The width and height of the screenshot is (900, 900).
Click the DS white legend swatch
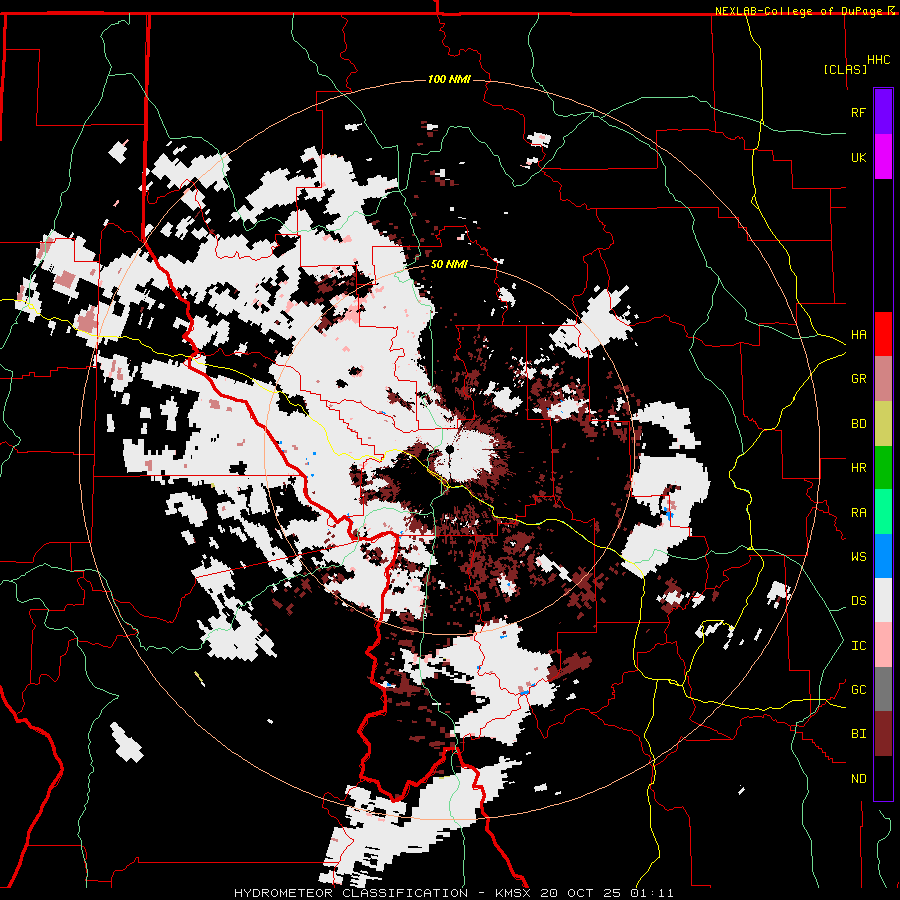coord(883,600)
